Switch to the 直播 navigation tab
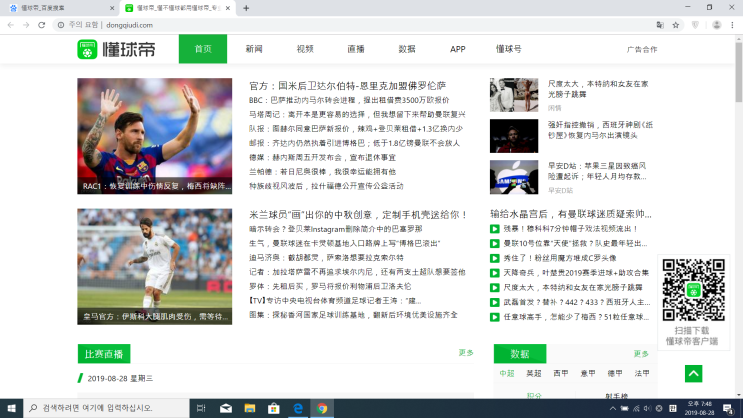743x418 pixels. click(356, 49)
